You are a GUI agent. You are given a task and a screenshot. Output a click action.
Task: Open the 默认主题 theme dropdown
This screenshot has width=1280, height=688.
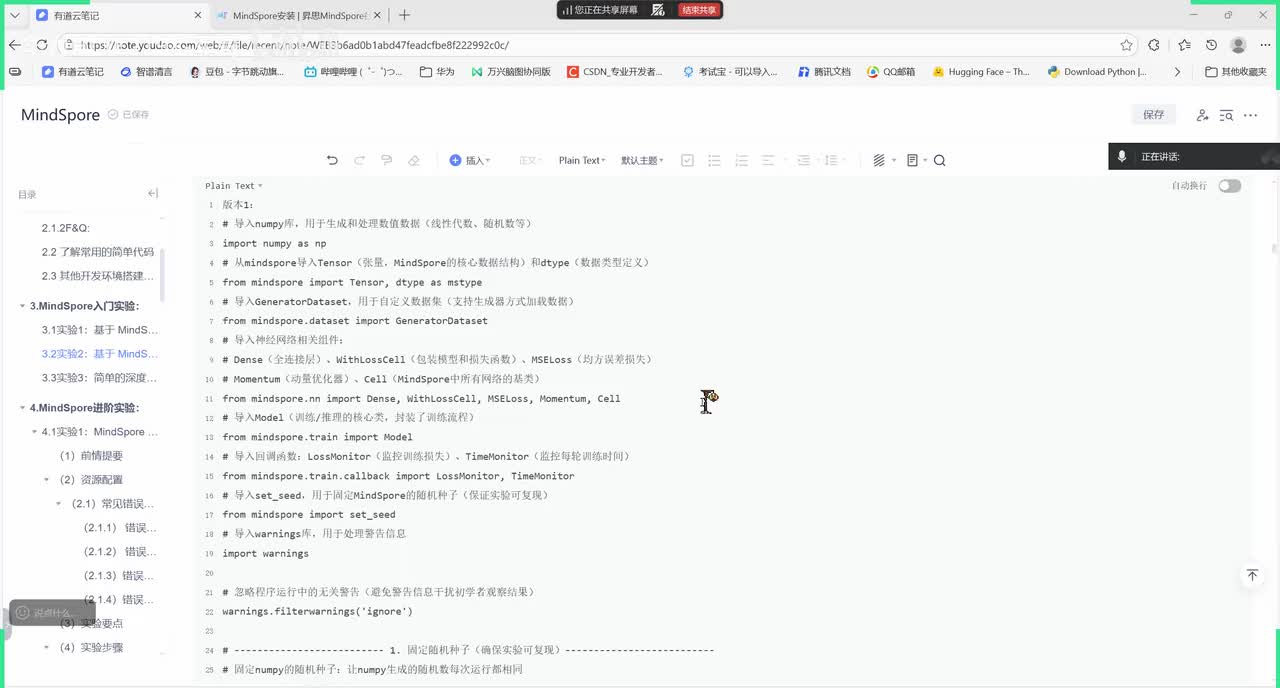click(642, 160)
